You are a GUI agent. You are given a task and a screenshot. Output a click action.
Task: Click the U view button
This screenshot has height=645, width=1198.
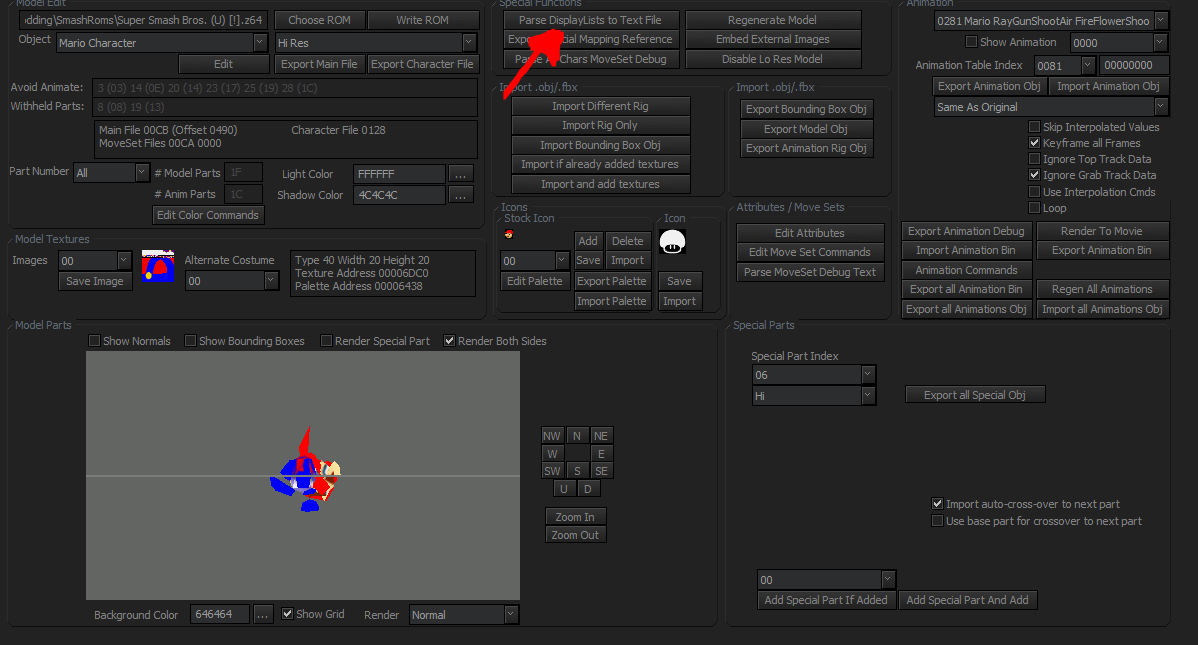pyautogui.click(x=564, y=489)
